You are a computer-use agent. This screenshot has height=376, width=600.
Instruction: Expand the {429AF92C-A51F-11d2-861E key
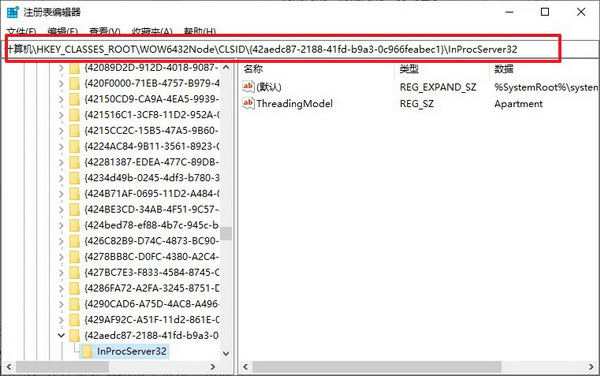[x=61, y=320]
